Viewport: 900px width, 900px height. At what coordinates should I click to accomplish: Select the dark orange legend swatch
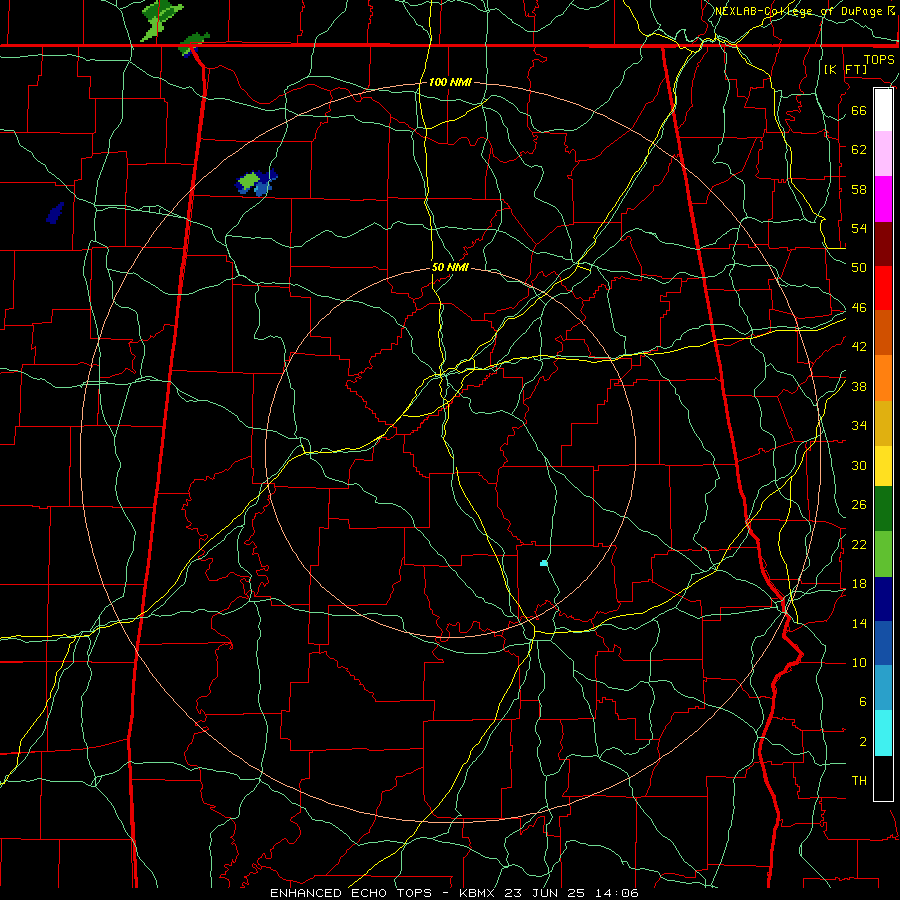click(x=883, y=333)
